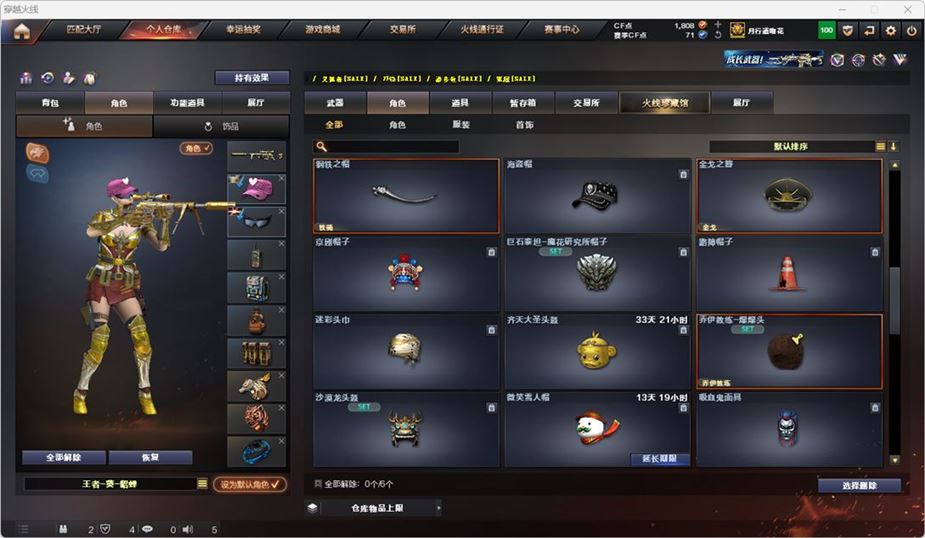
Task: Click the chat bubble icon in status bar
Action: pos(147,529)
